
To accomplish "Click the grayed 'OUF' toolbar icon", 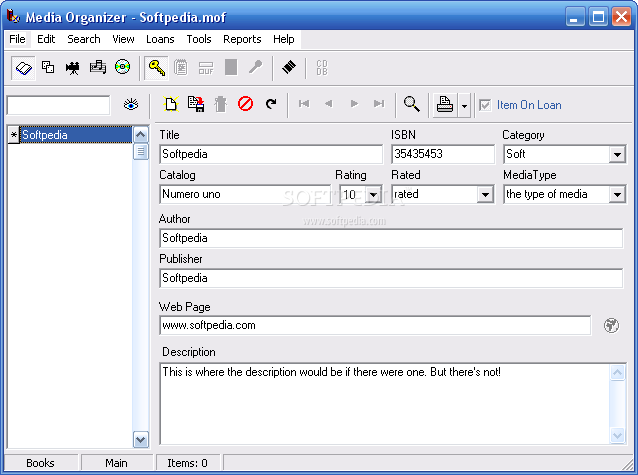I will point(206,68).
